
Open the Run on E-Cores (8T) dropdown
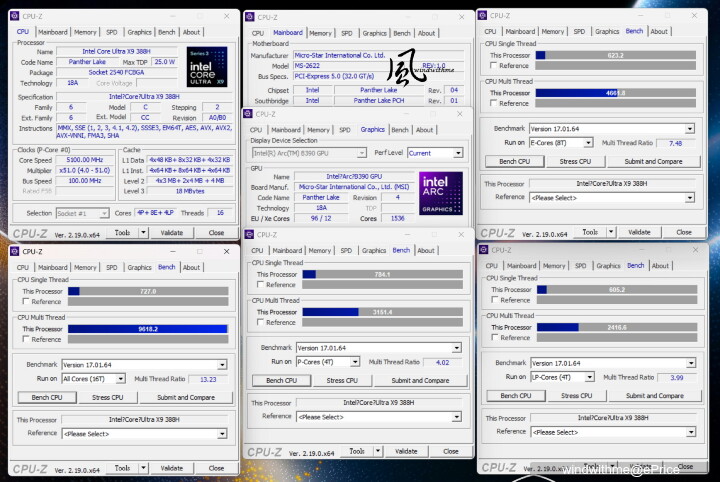(561, 143)
